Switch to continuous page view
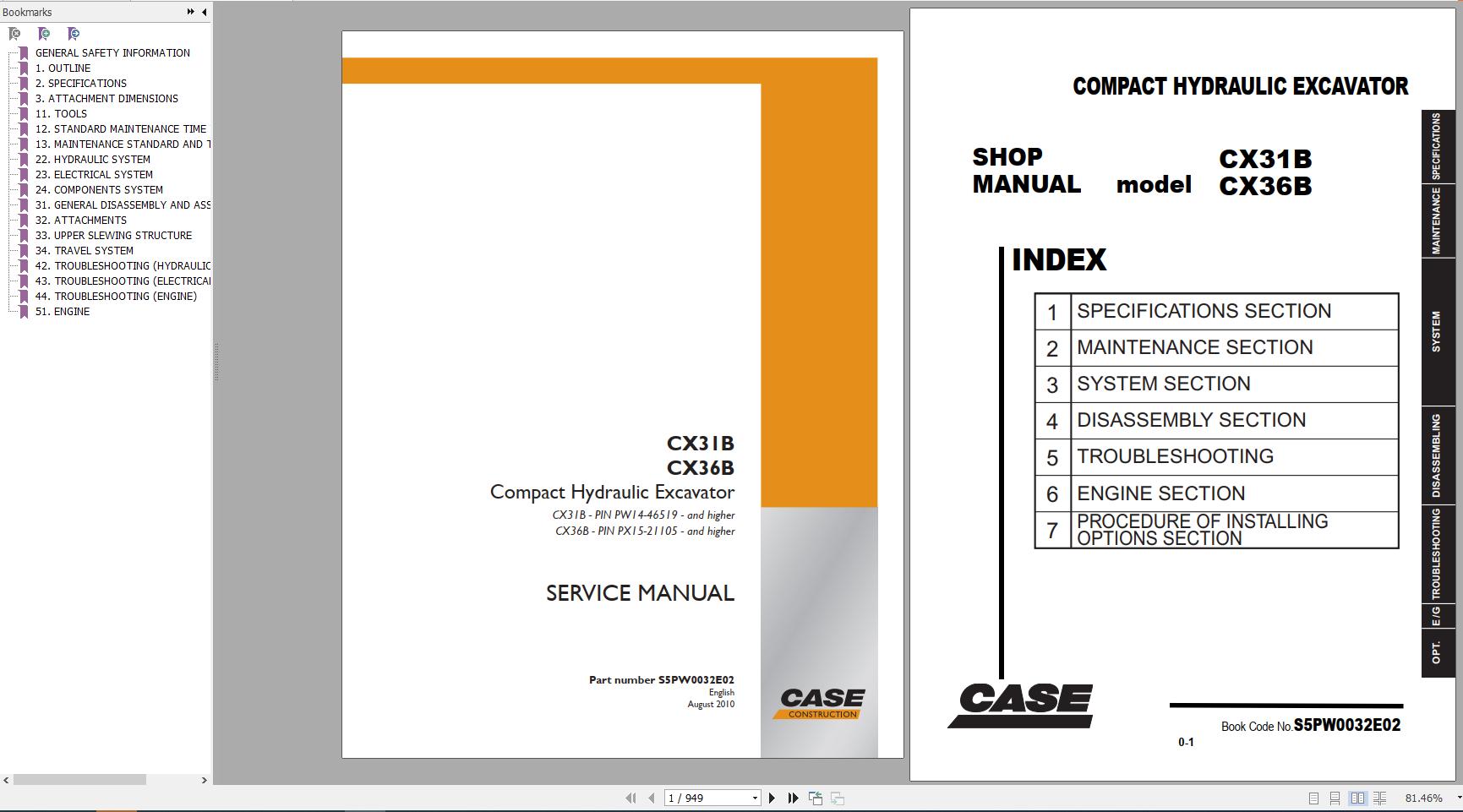1463x812 pixels. click(1335, 798)
